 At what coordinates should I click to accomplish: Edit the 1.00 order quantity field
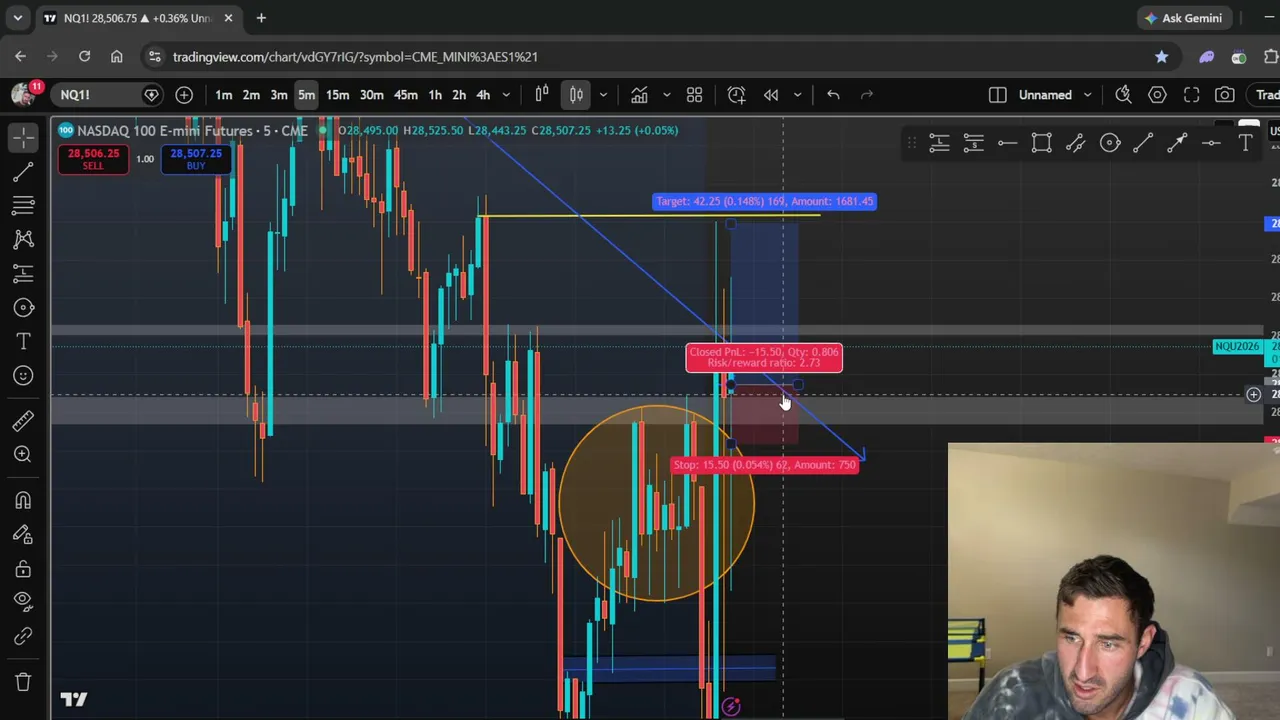145,159
